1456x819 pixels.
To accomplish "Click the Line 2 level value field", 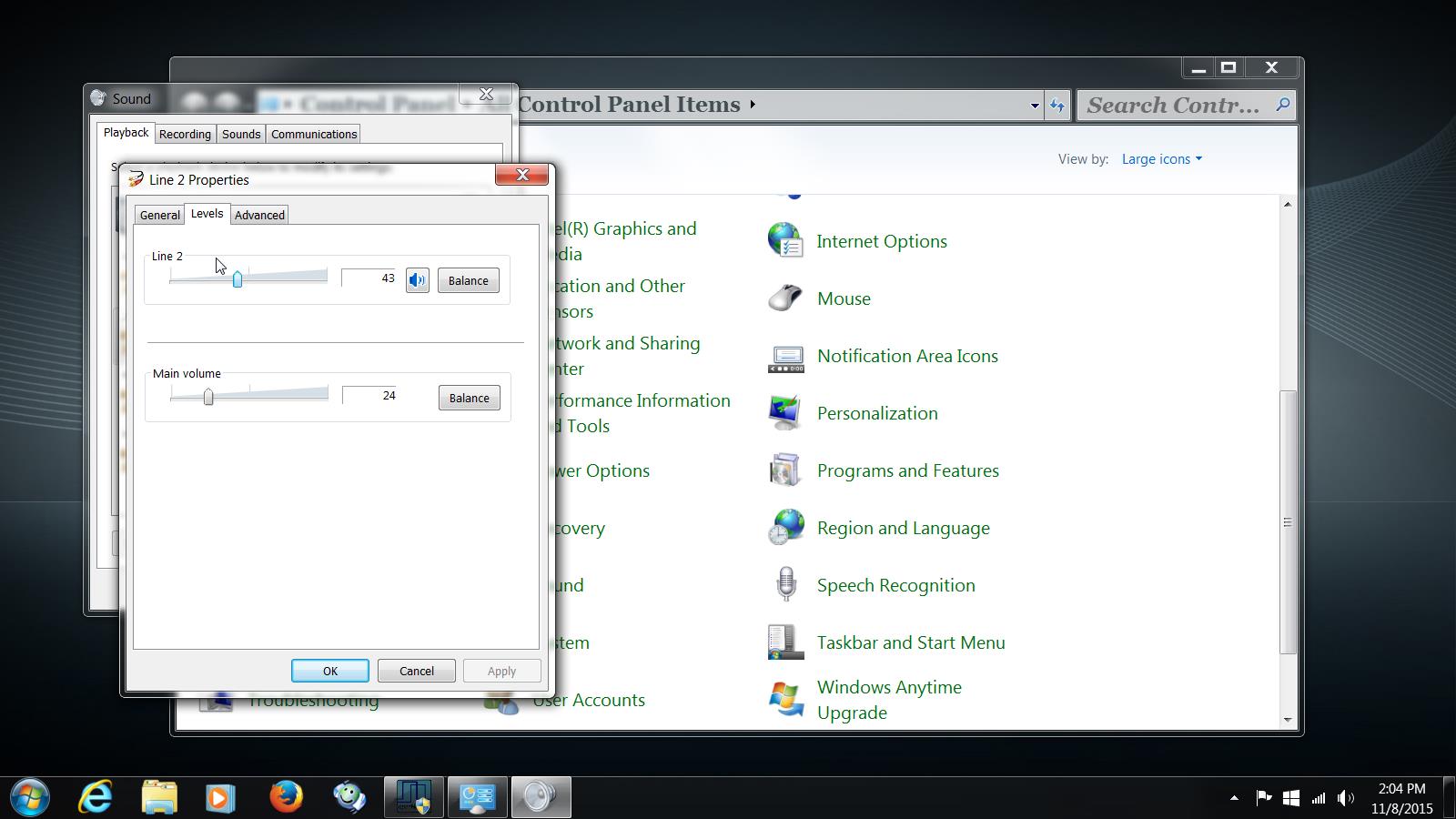I will click(x=369, y=278).
